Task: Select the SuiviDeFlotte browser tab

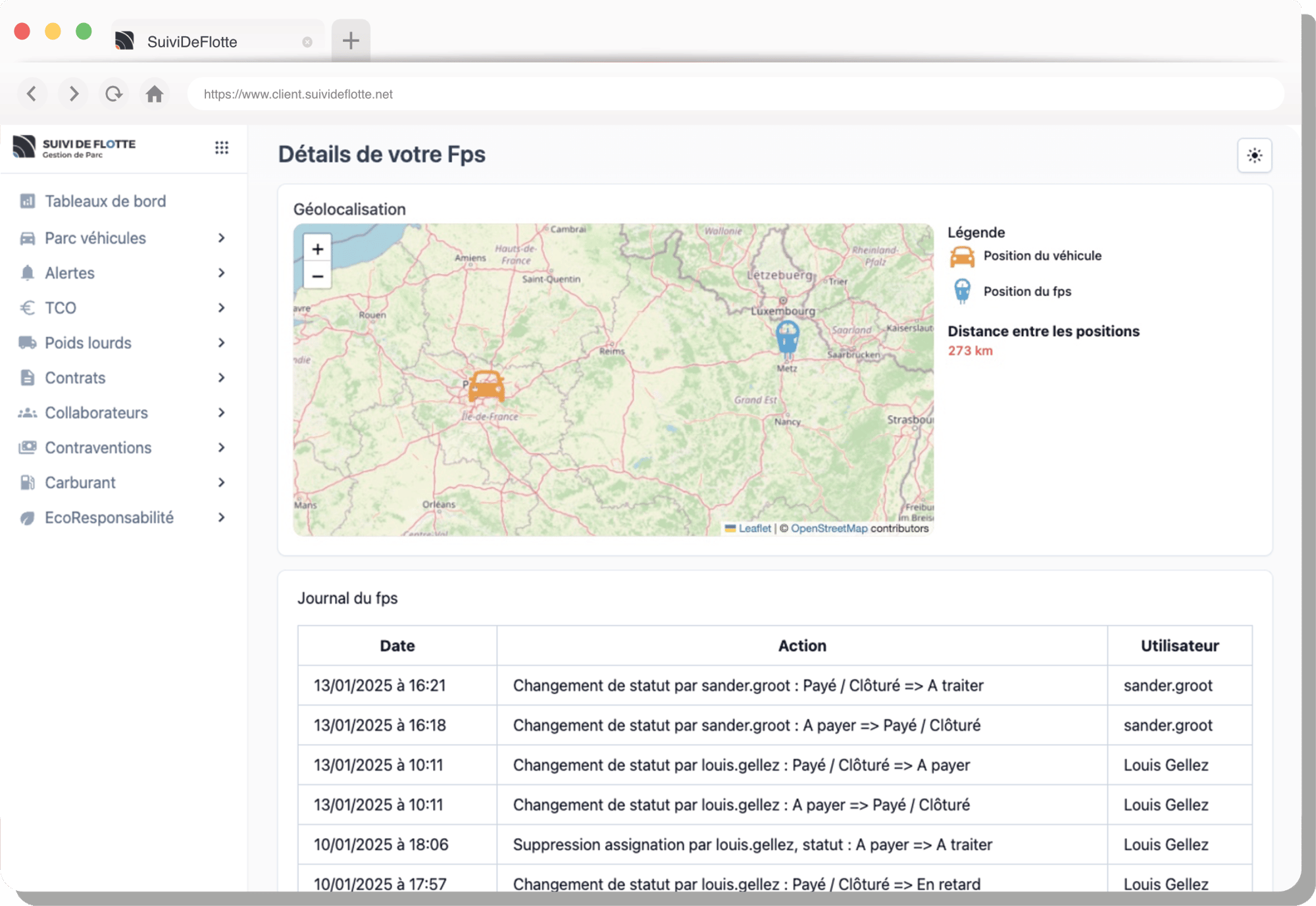Action: [x=217, y=41]
